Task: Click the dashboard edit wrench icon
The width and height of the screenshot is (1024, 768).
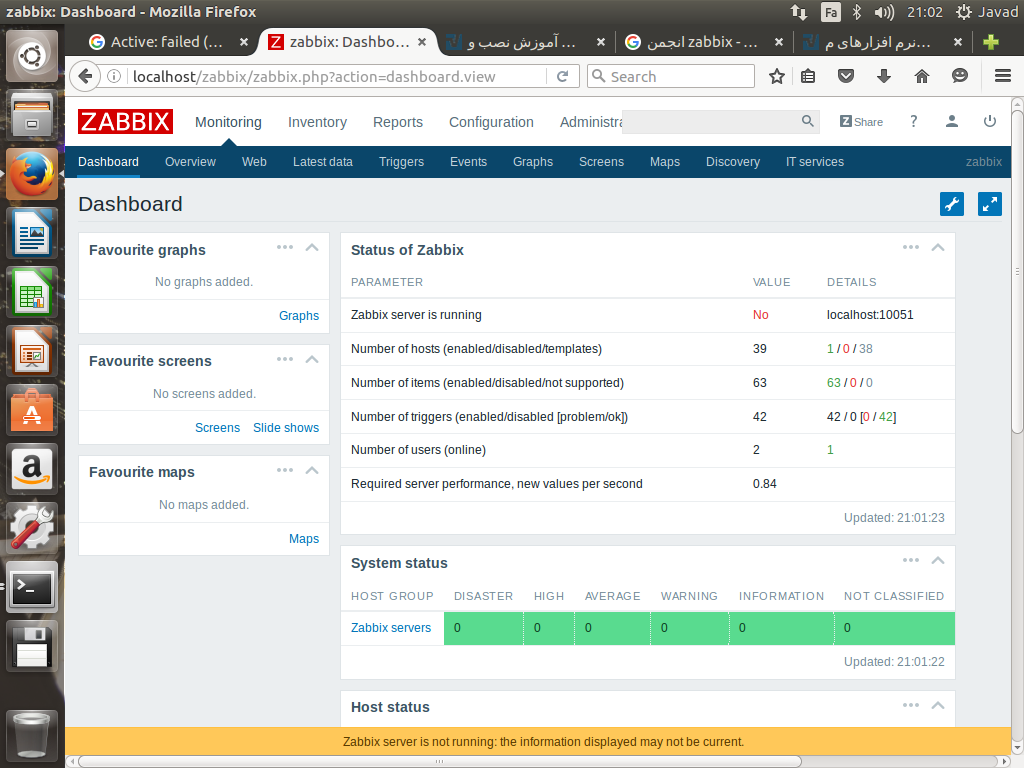Action: (x=951, y=204)
